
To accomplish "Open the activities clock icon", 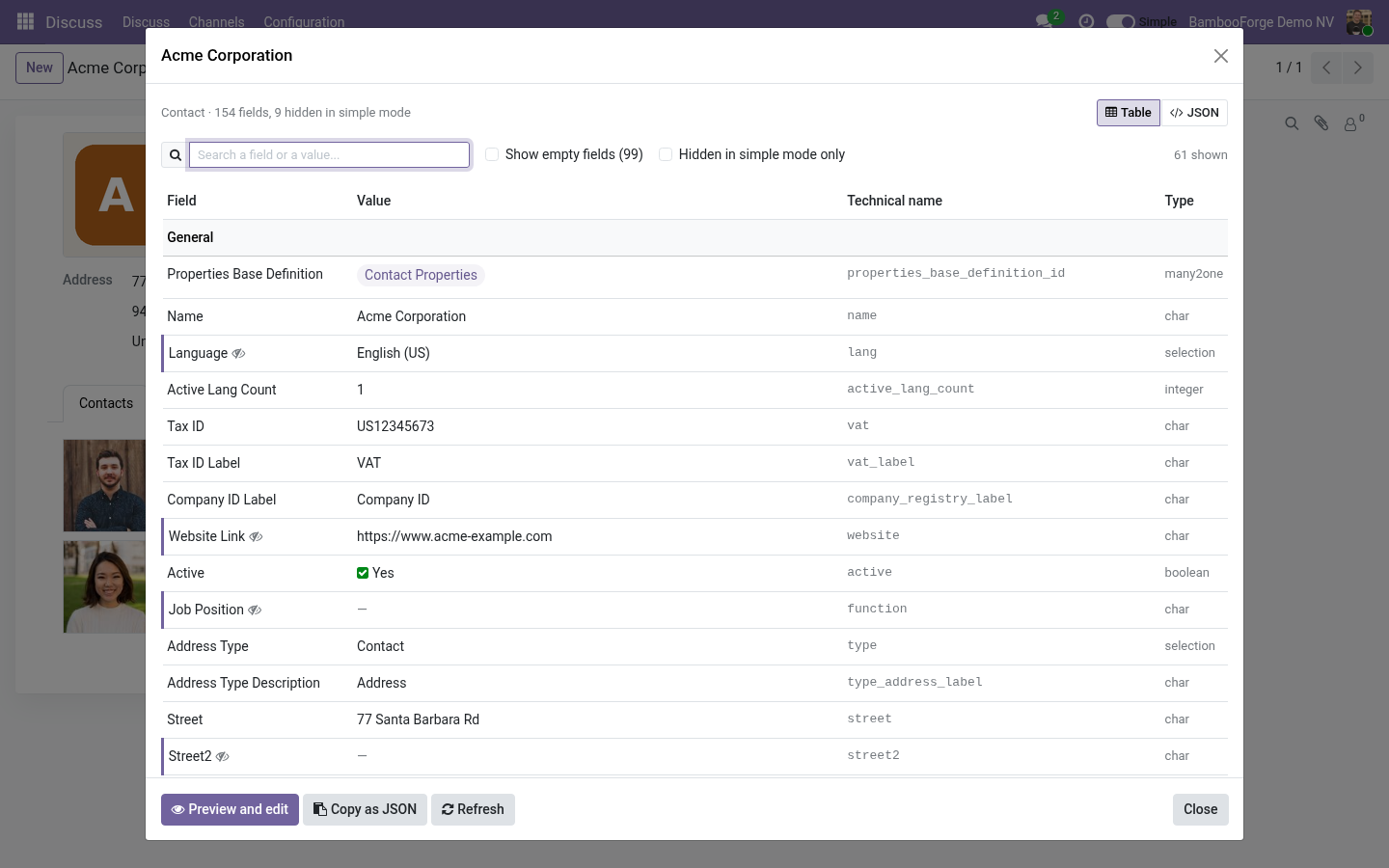I will [1086, 21].
